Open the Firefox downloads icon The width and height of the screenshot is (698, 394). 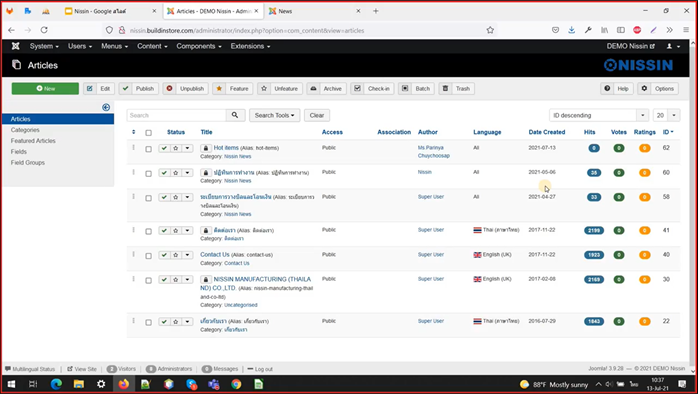click(x=572, y=30)
